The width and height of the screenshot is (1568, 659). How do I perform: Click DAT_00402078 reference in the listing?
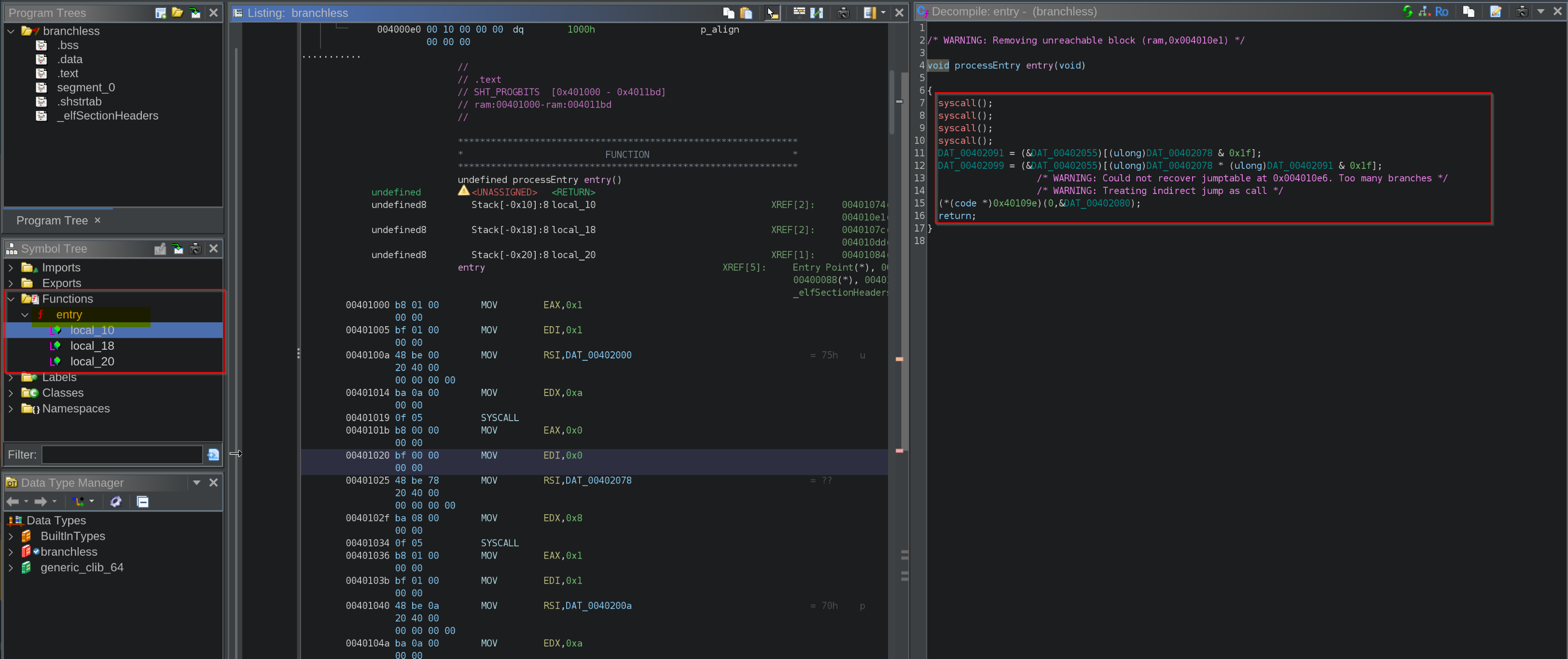pyautogui.click(x=598, y=480)
